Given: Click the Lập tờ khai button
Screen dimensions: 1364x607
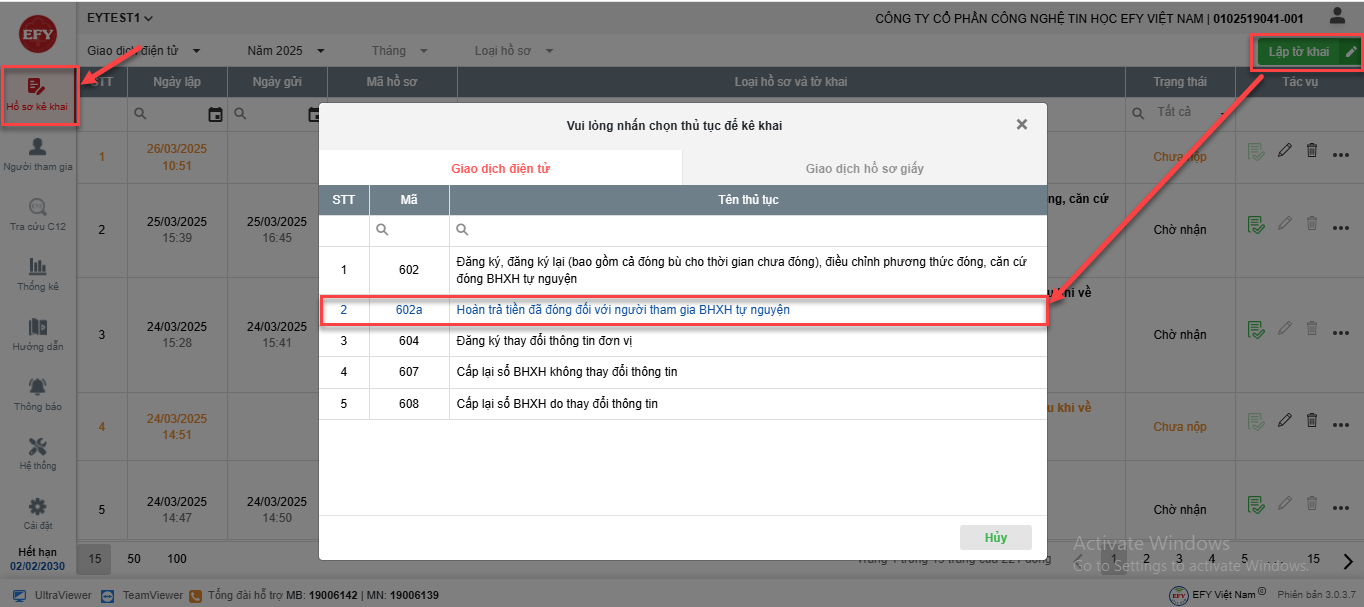Looking at the screenshot, I should [1299, 52].
